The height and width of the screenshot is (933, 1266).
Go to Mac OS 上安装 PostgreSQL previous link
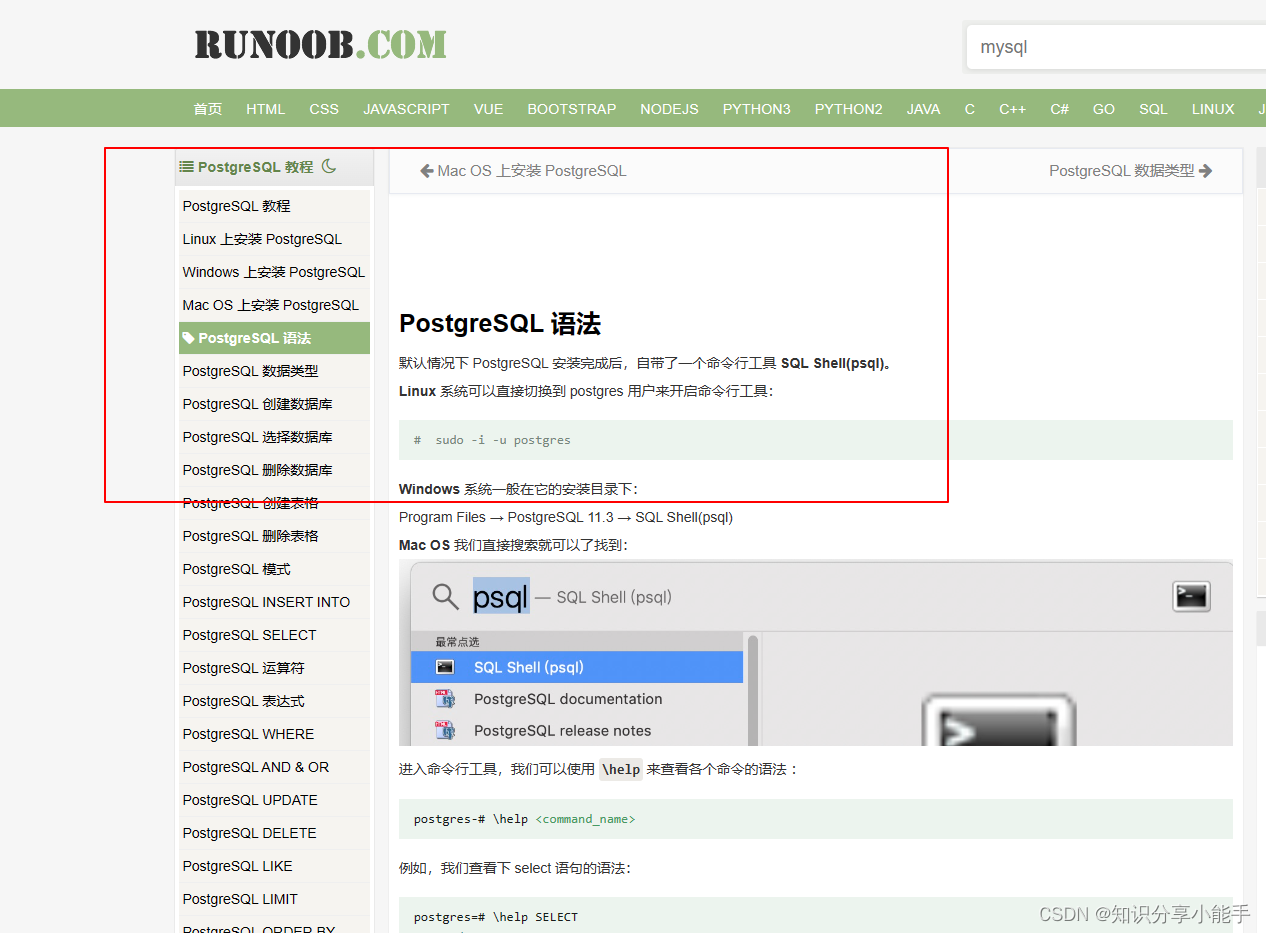[x=532, y=171]
